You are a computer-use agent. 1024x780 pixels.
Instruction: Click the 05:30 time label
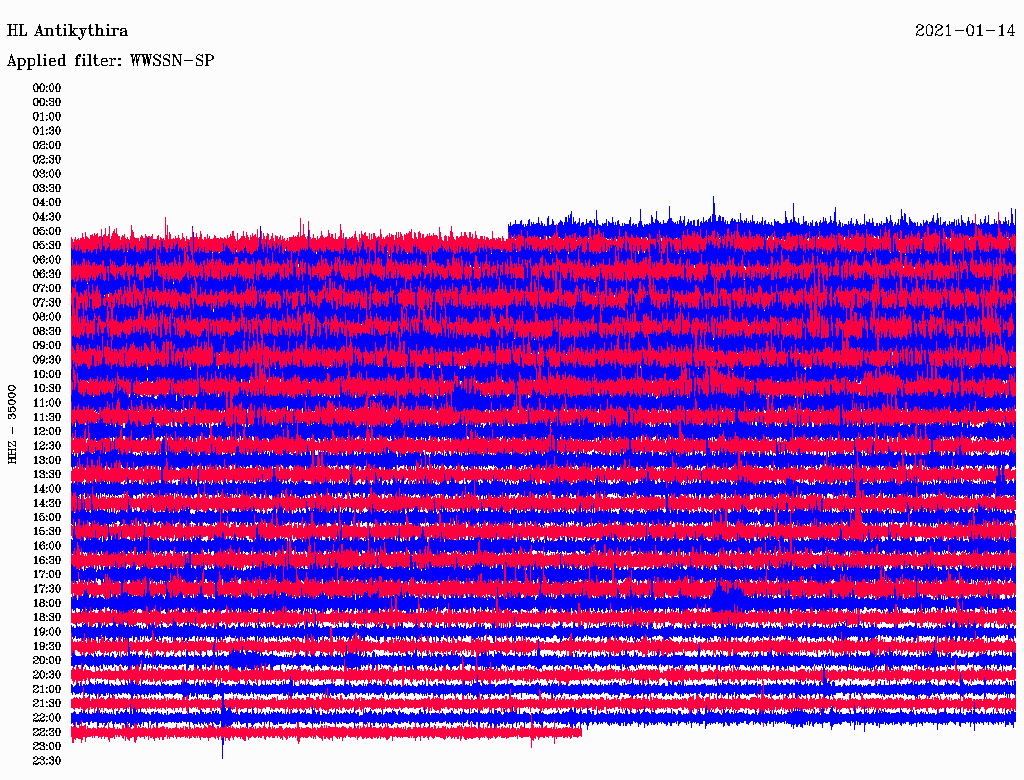[x=47, y=245]
